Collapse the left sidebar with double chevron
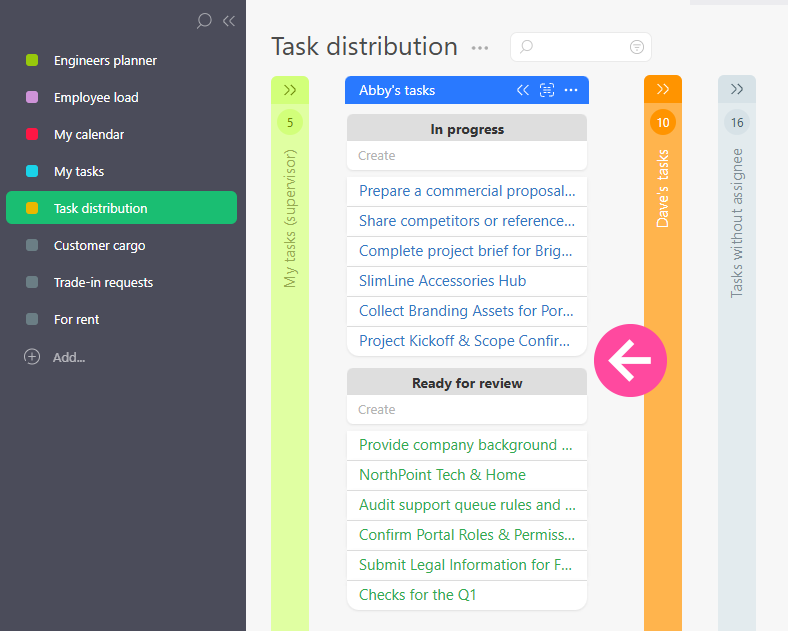This screenshot has width=788, height=631. pyautogui.click(x=229, y=20)
